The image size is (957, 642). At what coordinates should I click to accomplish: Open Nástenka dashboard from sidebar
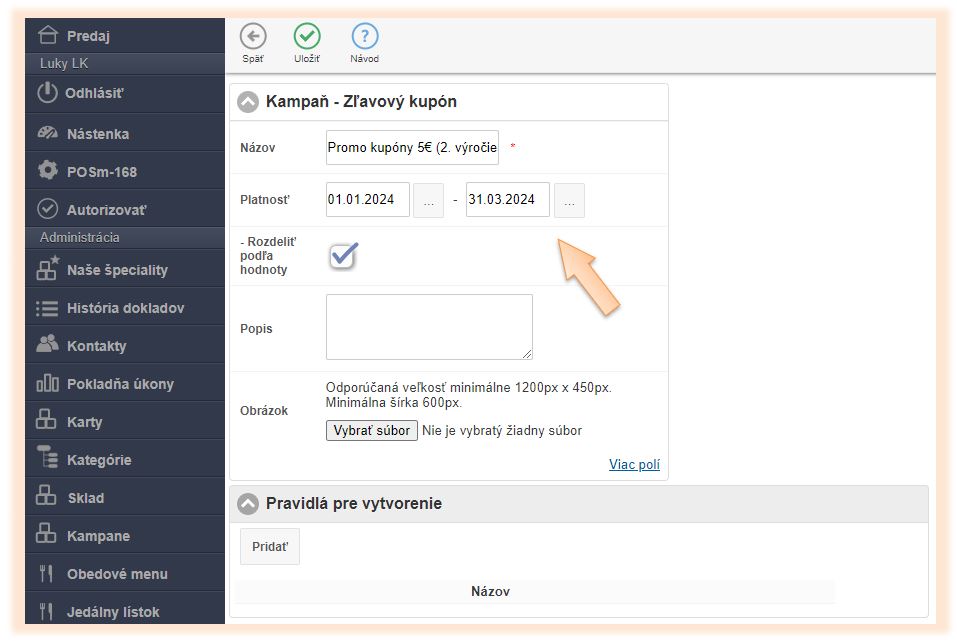[x=97, y=133]
